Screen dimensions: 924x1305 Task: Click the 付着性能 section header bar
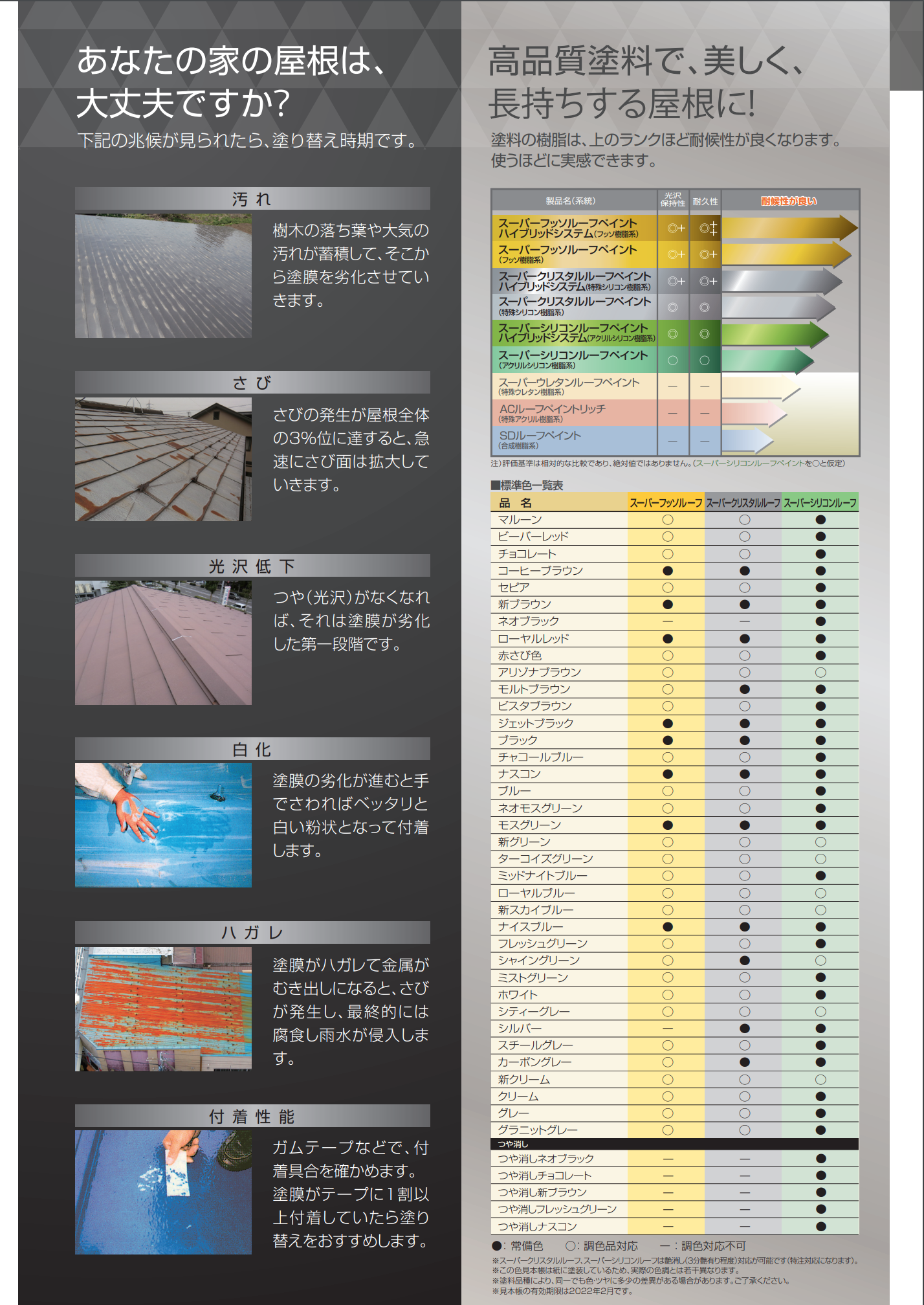pyautogui.click(x=252, y=1116)
